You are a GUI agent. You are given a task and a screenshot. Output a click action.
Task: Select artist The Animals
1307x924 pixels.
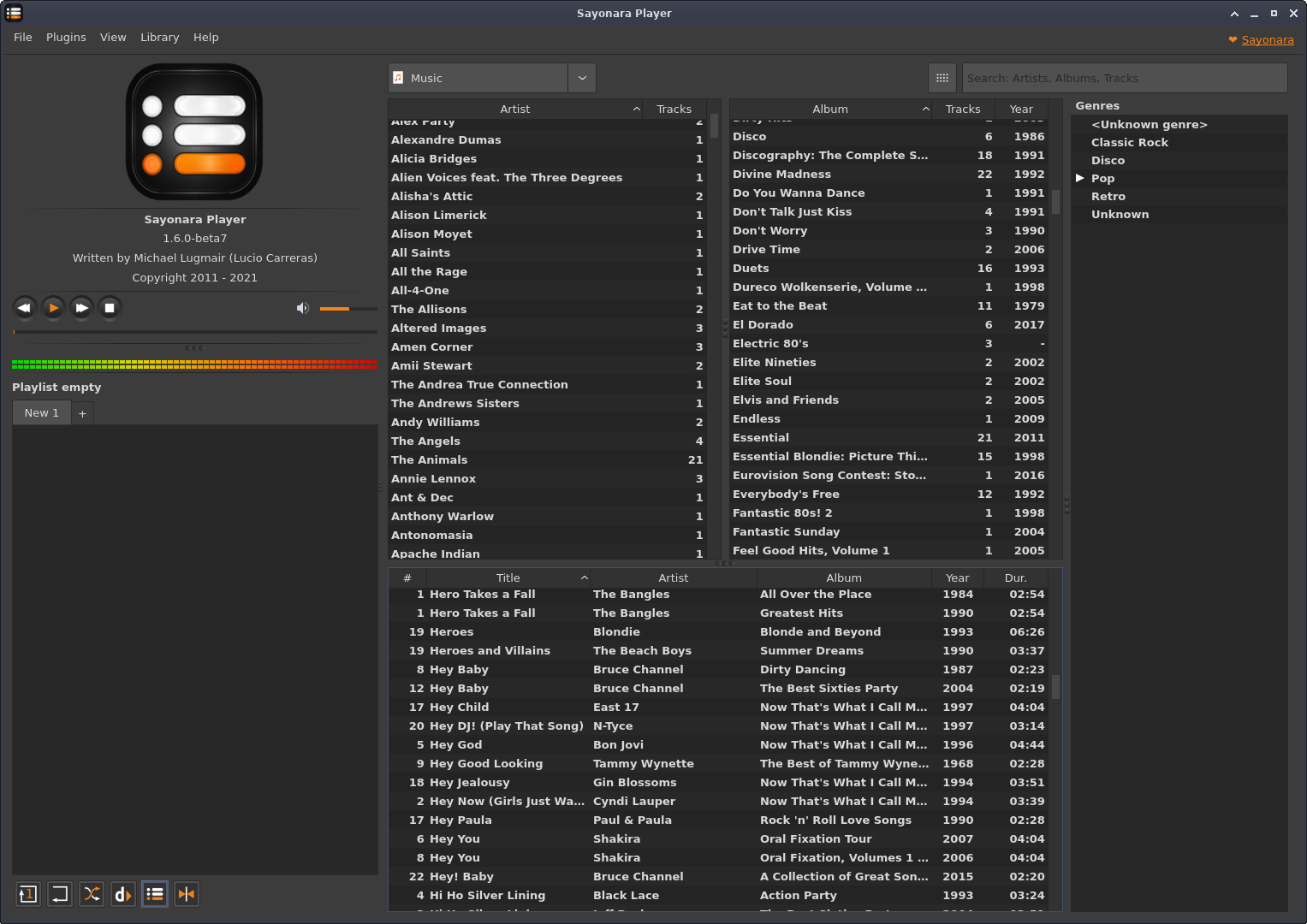(547, 459)
